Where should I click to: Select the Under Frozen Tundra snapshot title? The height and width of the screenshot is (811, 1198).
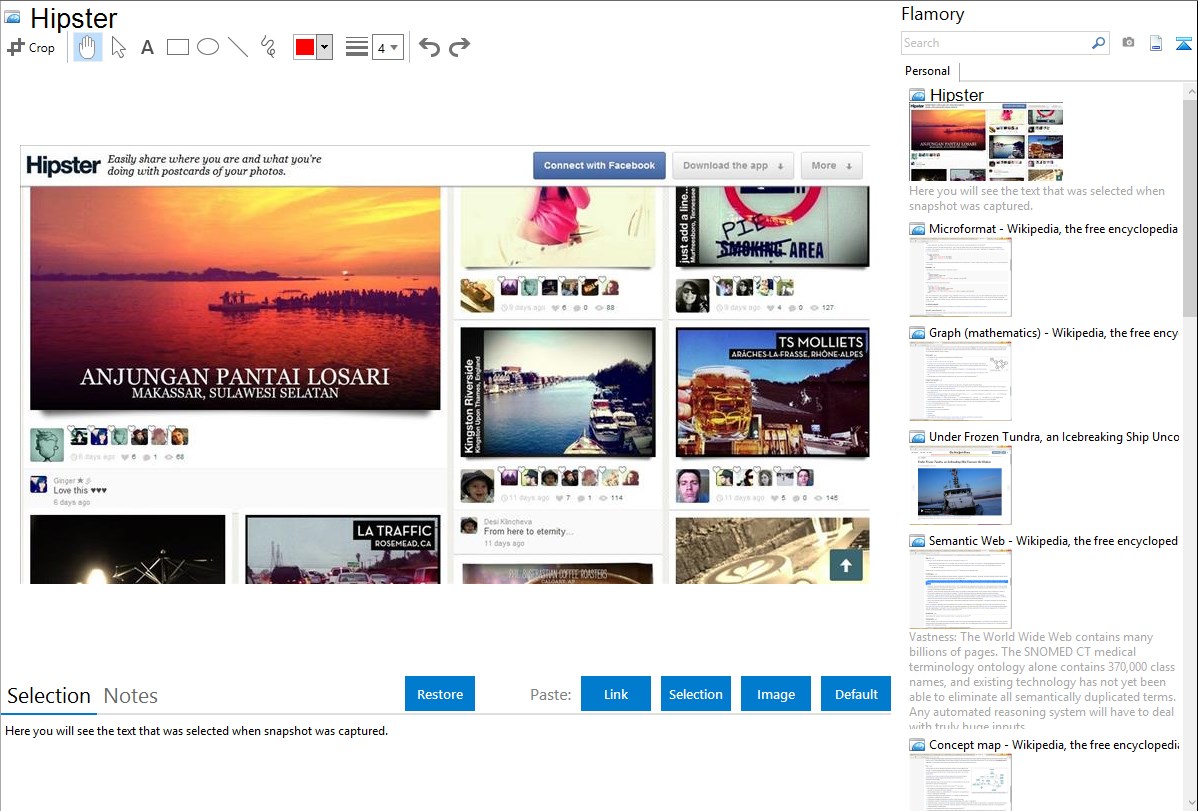point(1054,437)
